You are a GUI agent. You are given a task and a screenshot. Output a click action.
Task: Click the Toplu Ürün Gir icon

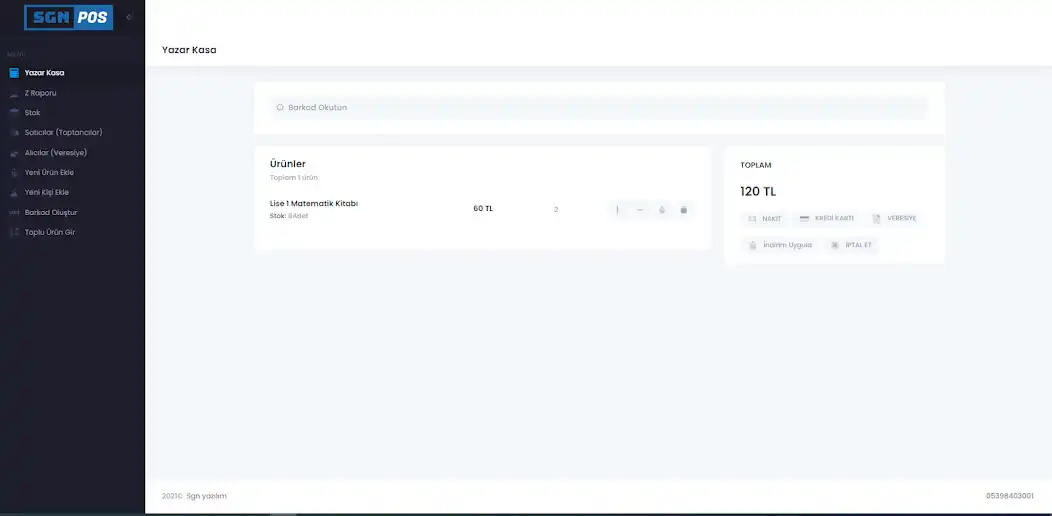[x=14, y=232]
